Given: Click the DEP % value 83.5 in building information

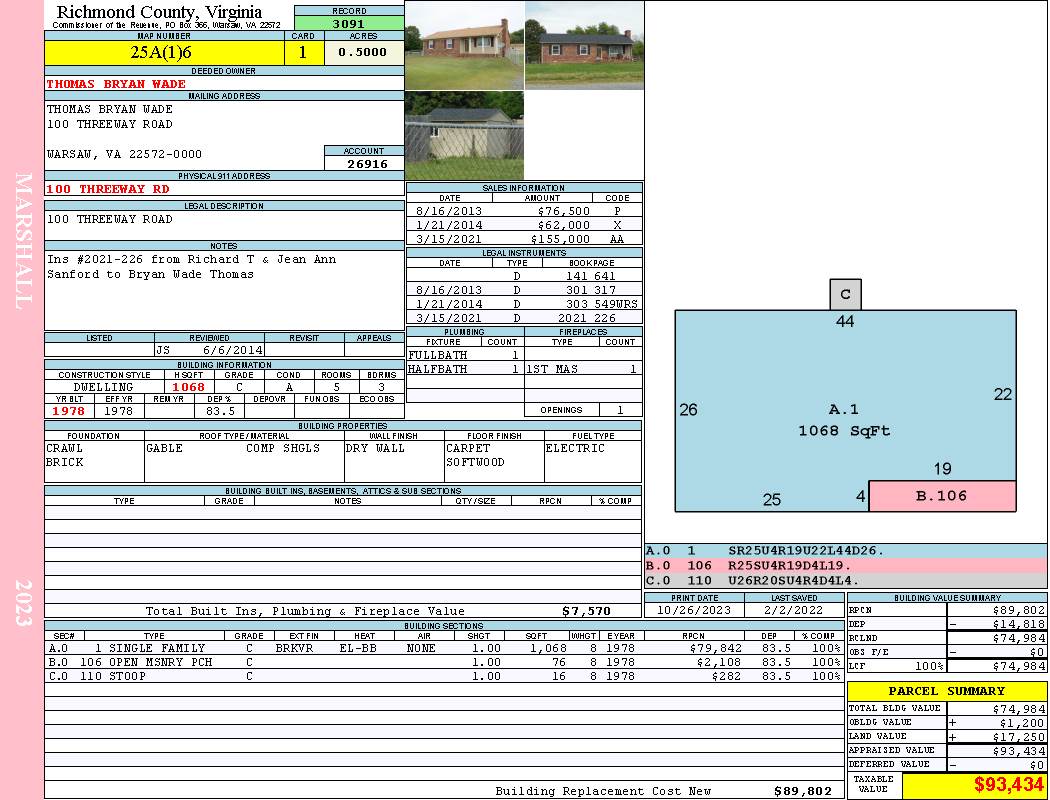Looking at the screenshot, I should click(x=220, y=411).
